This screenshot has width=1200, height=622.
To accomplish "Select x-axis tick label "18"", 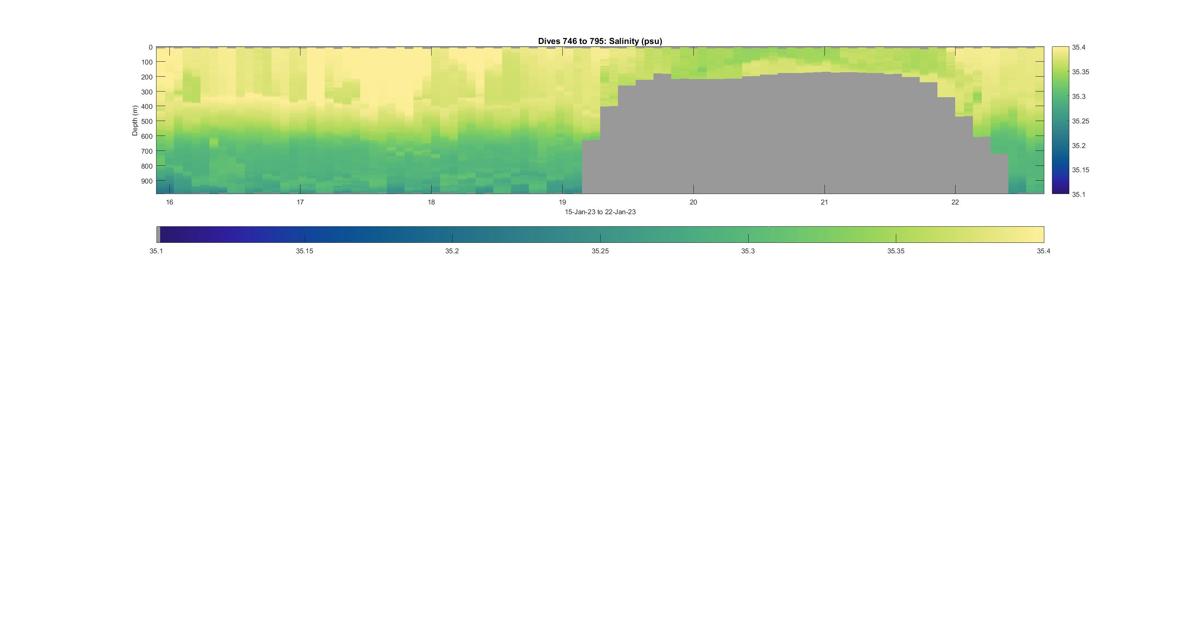I will point(431,202).
